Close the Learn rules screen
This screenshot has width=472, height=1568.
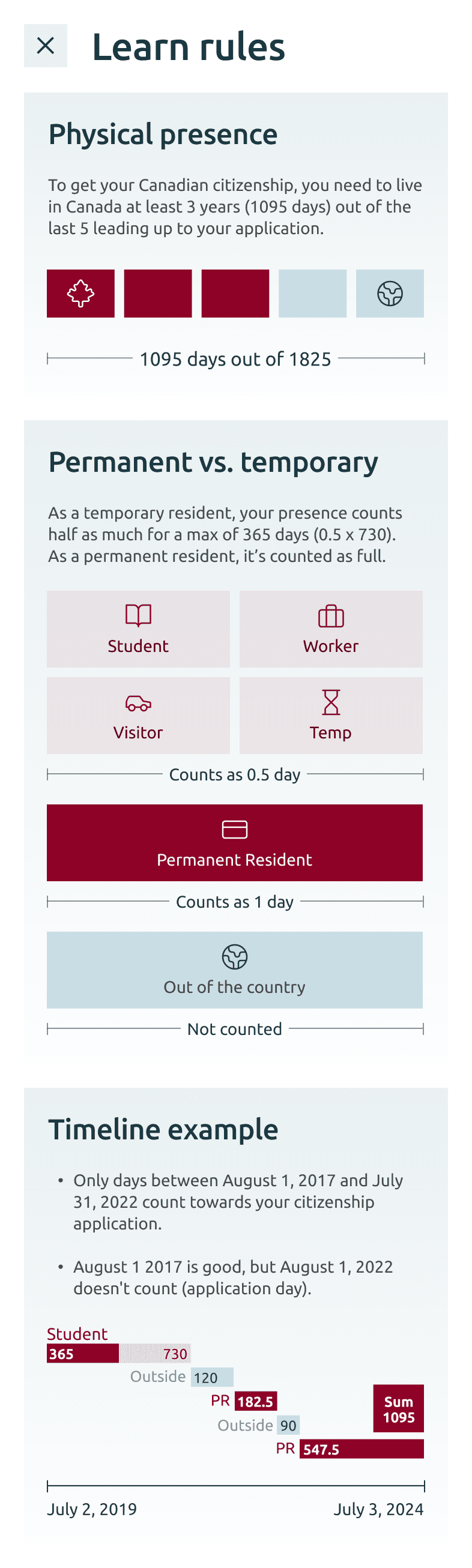point(46,46)
